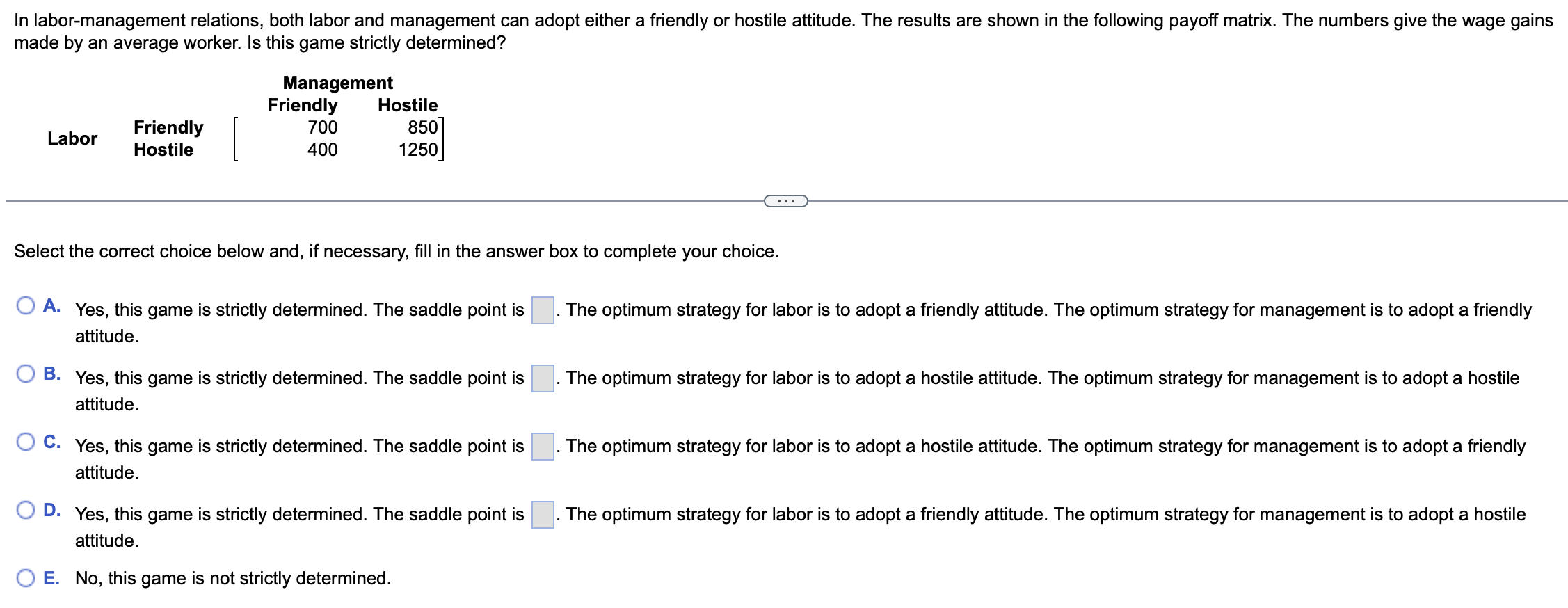
Task: Focus the saddle point answer box in choice B
Action: [543, 378]
